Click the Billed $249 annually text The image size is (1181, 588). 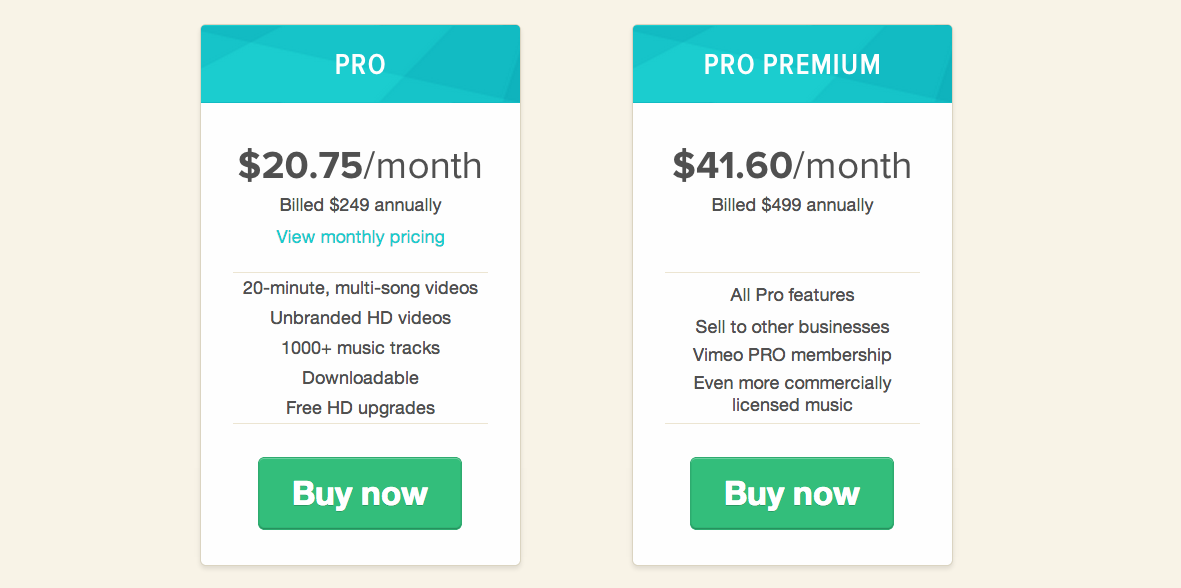[360, 205]
